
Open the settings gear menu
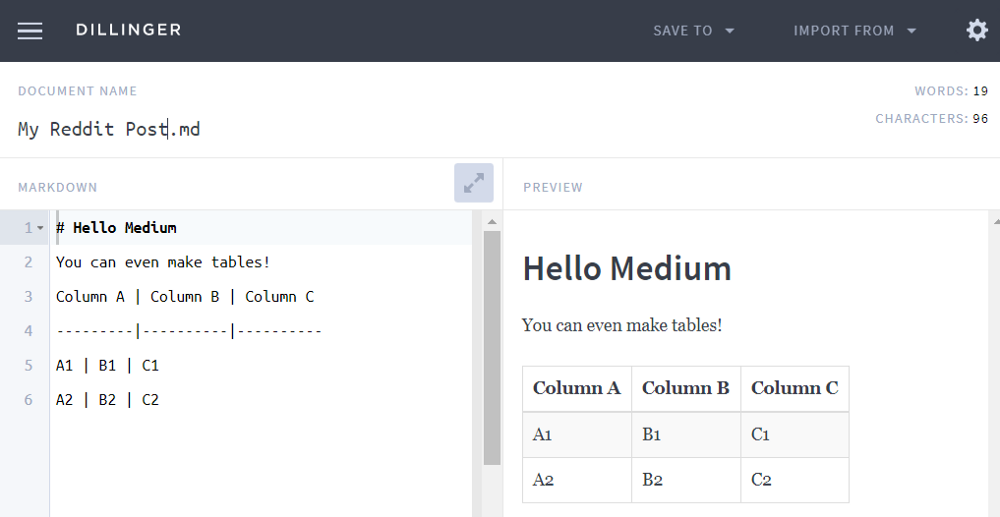[977, 31]
